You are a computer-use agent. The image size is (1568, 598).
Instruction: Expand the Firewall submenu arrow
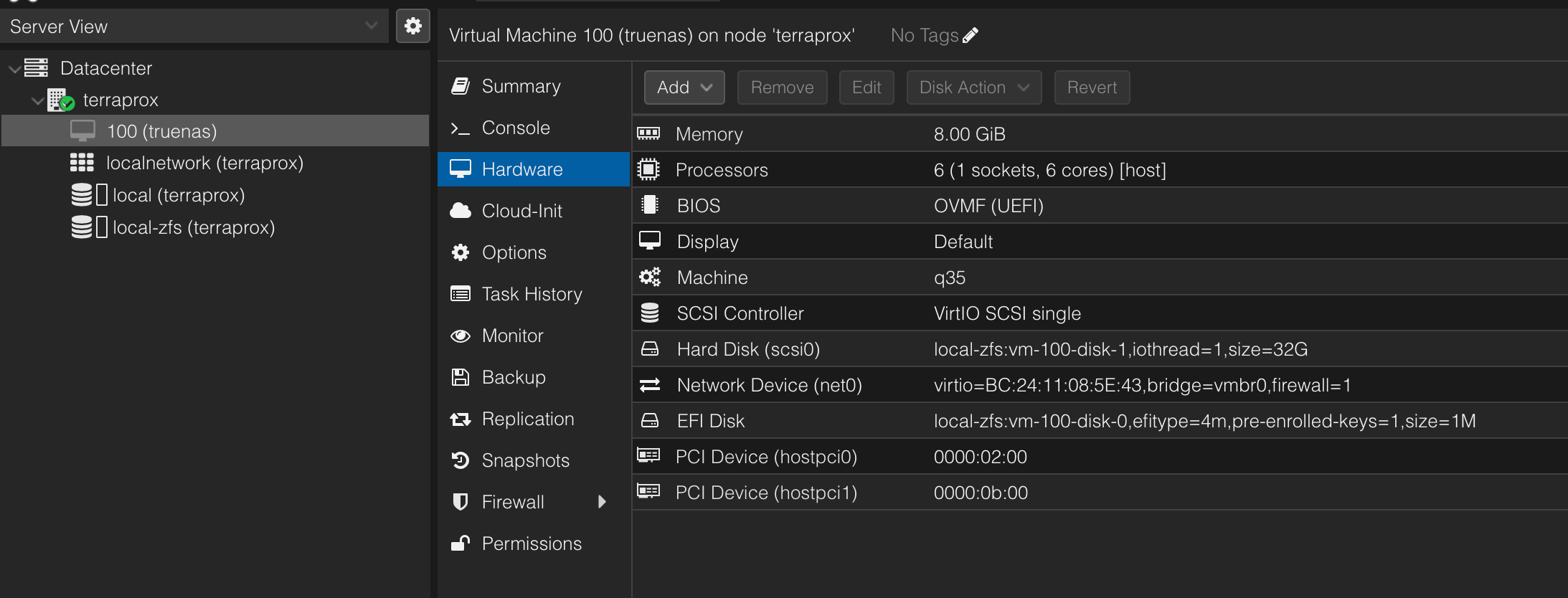coord(602,502)
